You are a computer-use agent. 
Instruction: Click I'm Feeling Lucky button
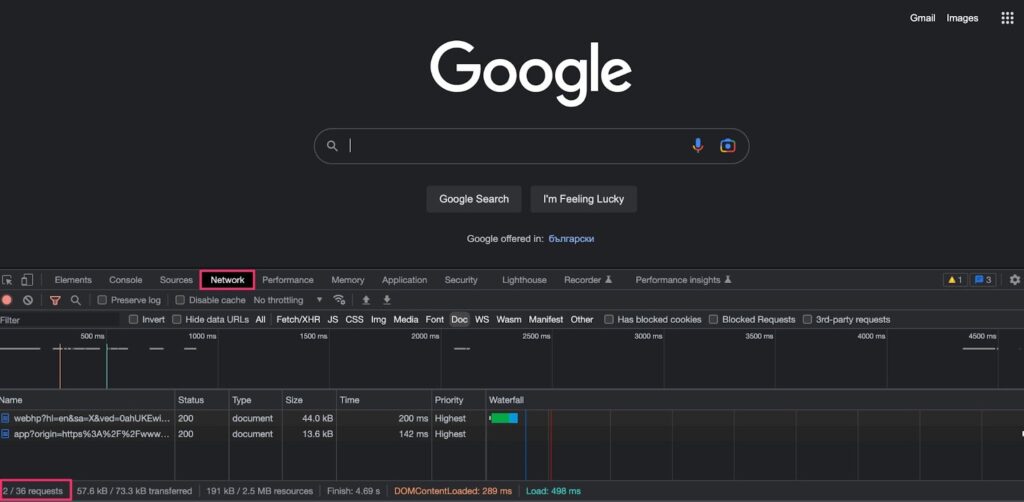[x=583, y=199]
